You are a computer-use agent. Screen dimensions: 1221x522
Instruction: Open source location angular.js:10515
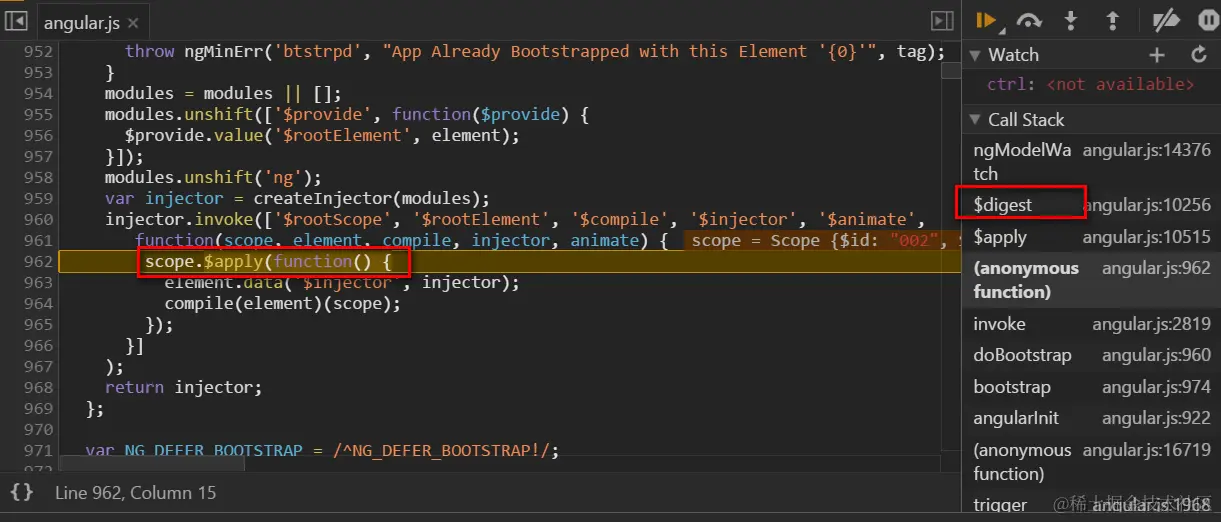pos(1147,237)
